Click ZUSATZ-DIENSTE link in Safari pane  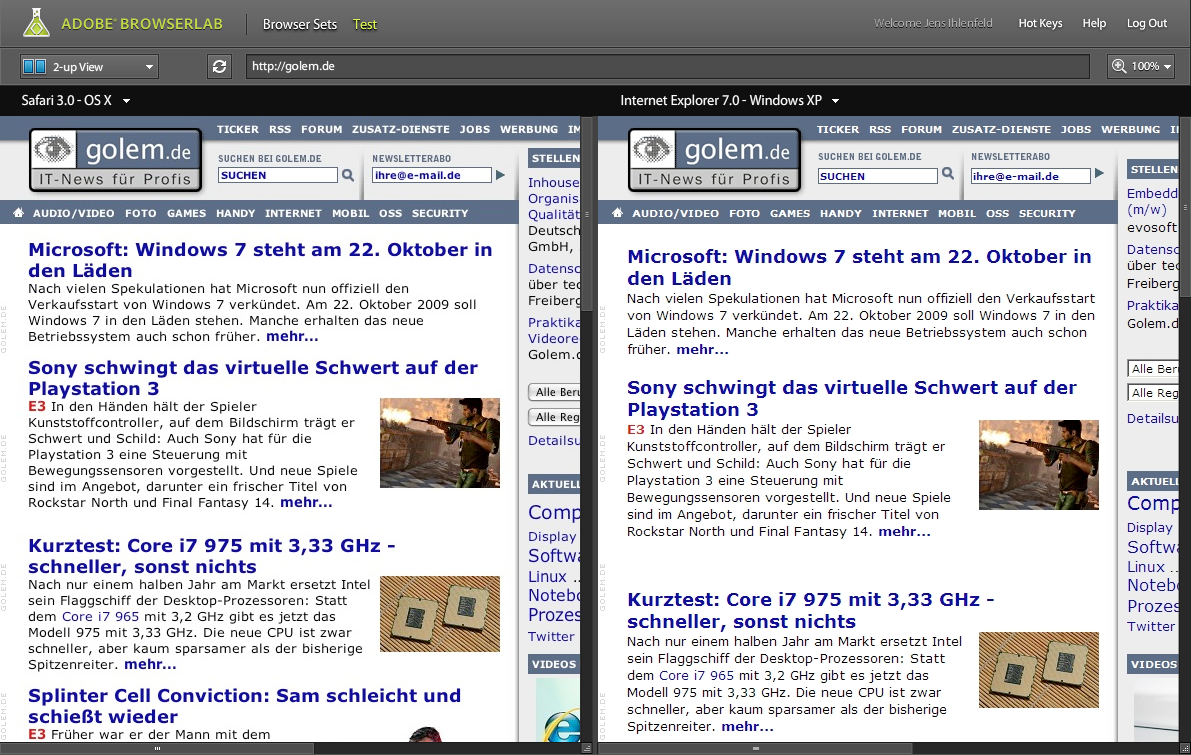coord(400,129)
